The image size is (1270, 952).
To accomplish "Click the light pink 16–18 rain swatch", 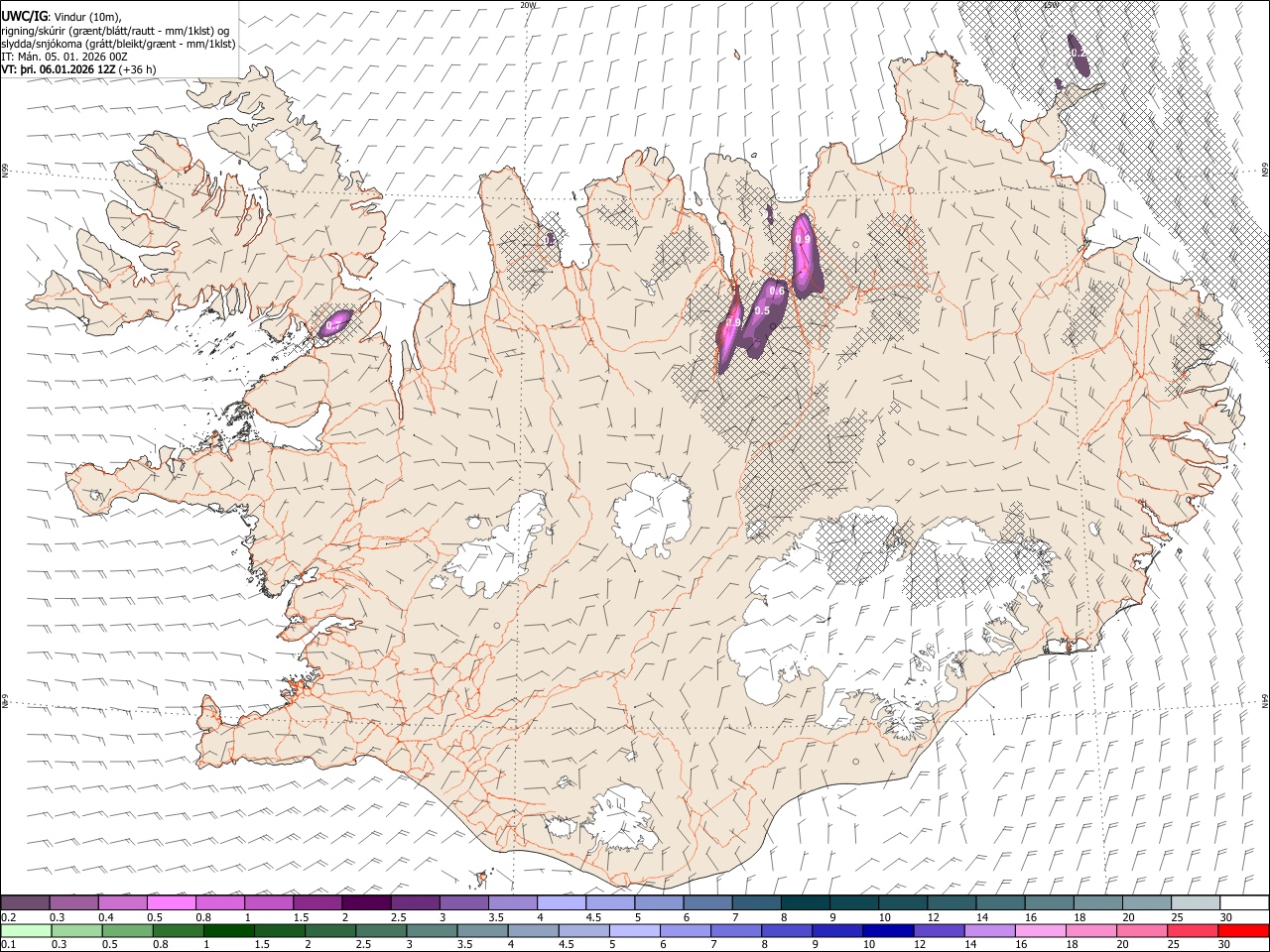I will tap(1041, 930).
